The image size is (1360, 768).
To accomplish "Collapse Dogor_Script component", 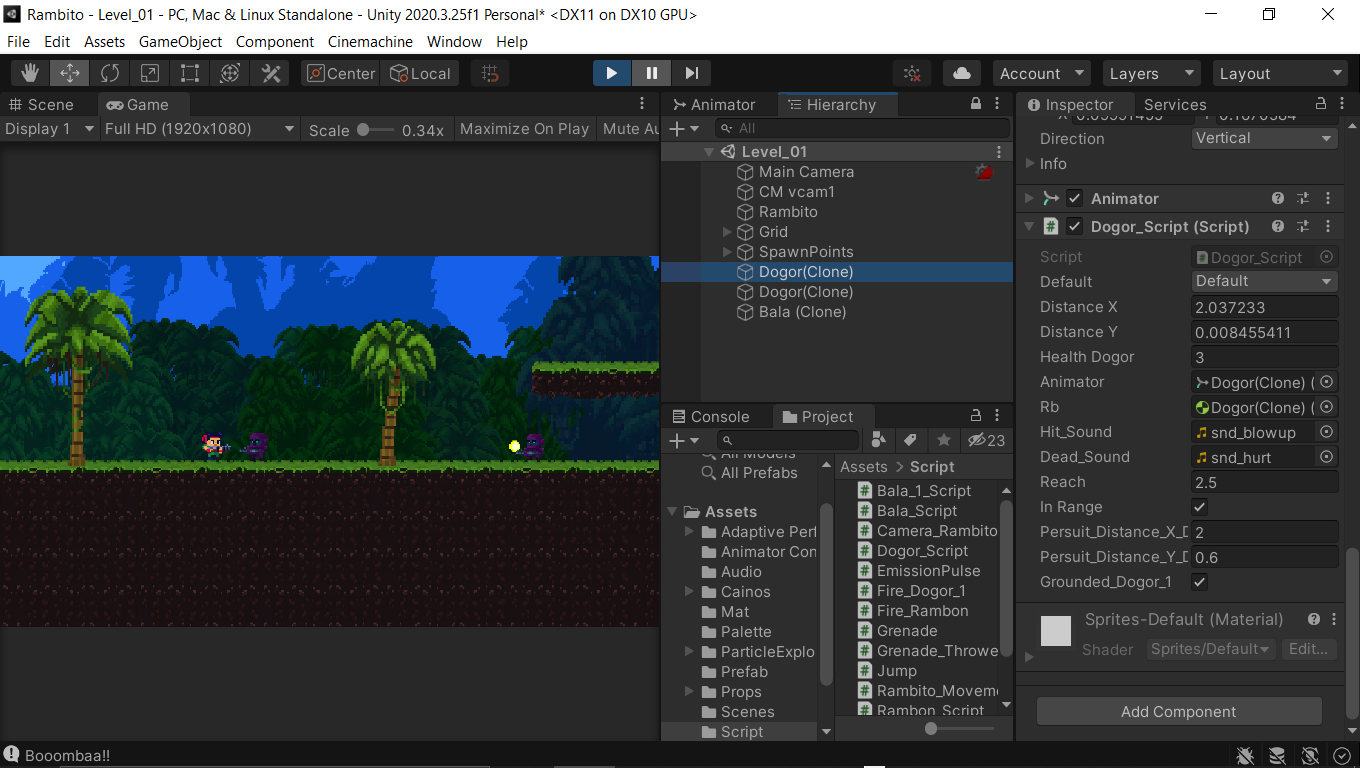I will coord(1030,227).
